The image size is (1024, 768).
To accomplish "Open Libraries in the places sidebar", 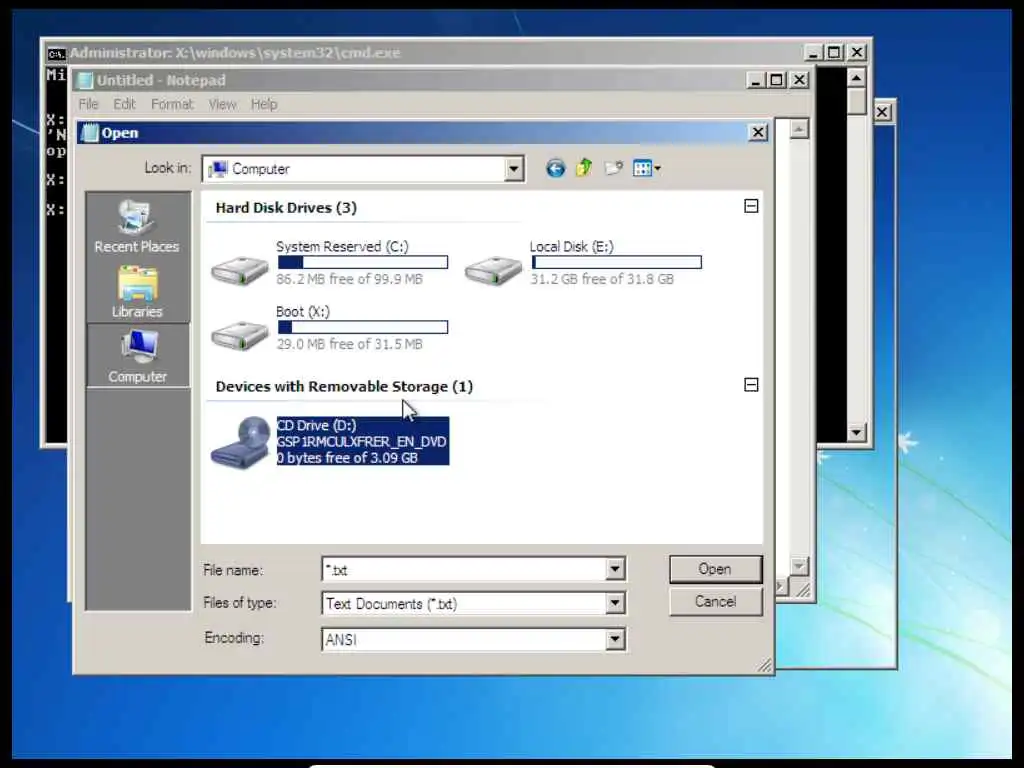I will click(x=137, y=291).
